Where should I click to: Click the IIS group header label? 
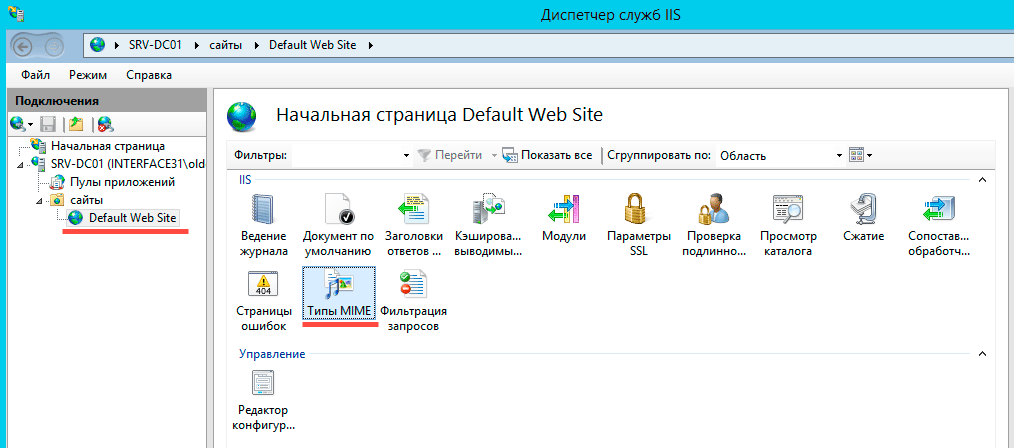click(x=244, y=179)
